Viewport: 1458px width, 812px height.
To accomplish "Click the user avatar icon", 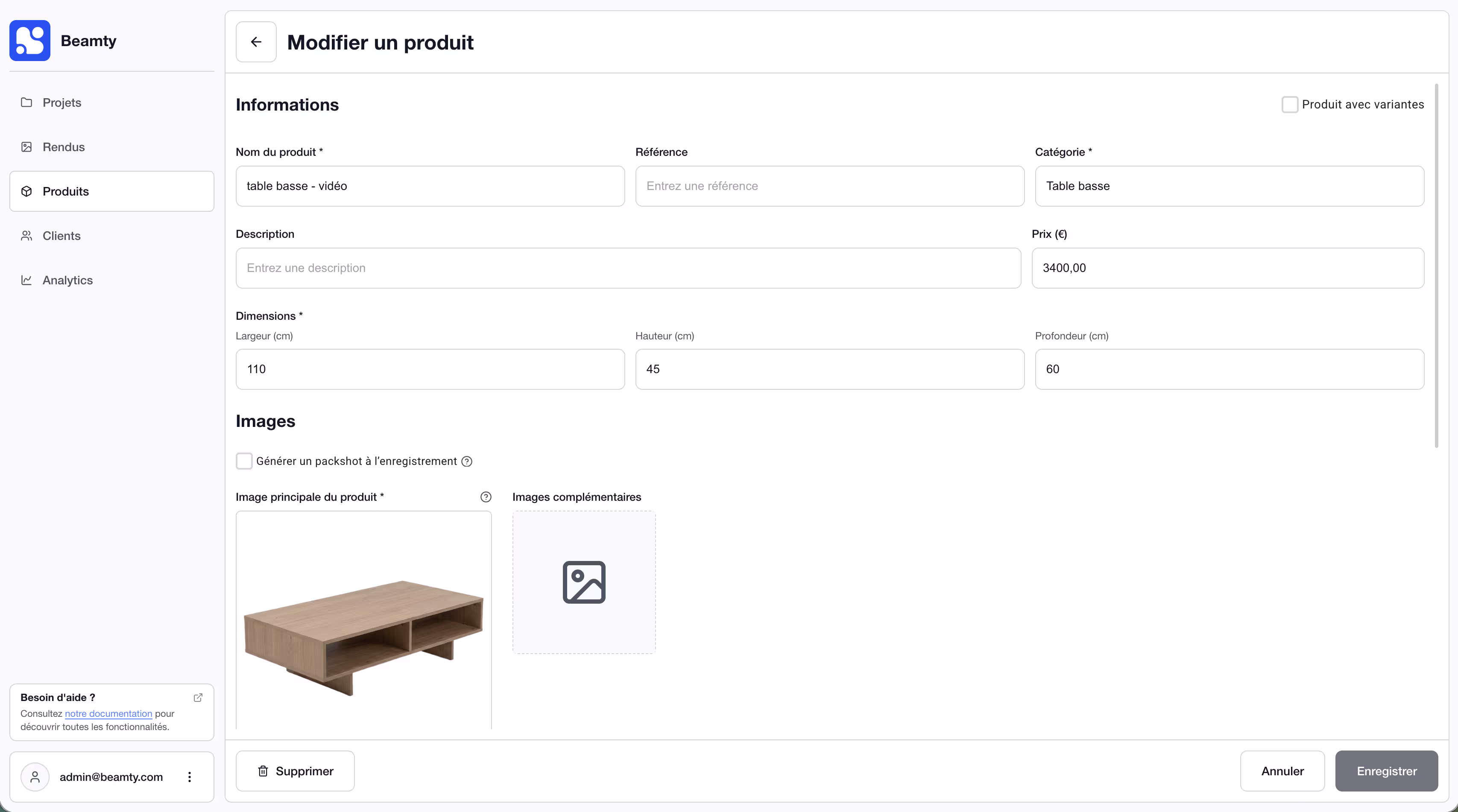I will point(35,777).
